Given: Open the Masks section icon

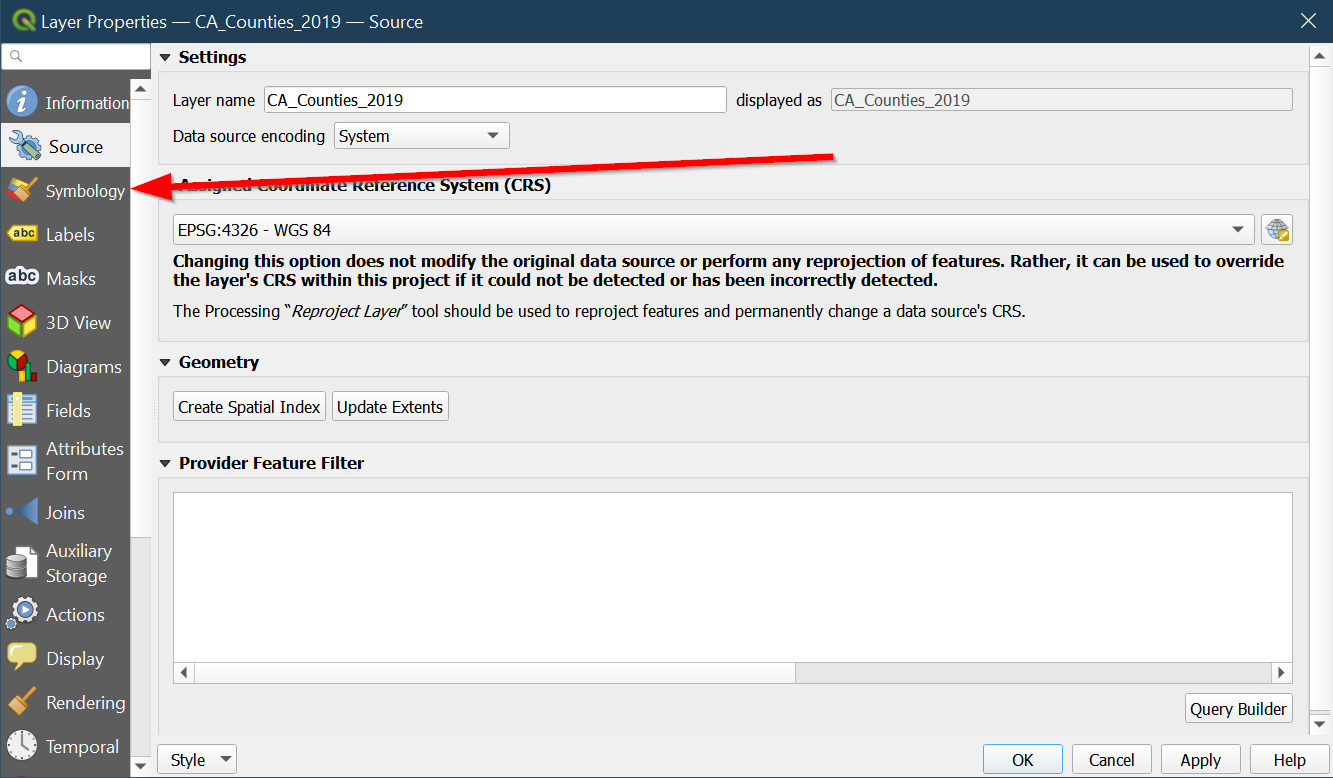Looking at the screenshot, I should point(22,278).
